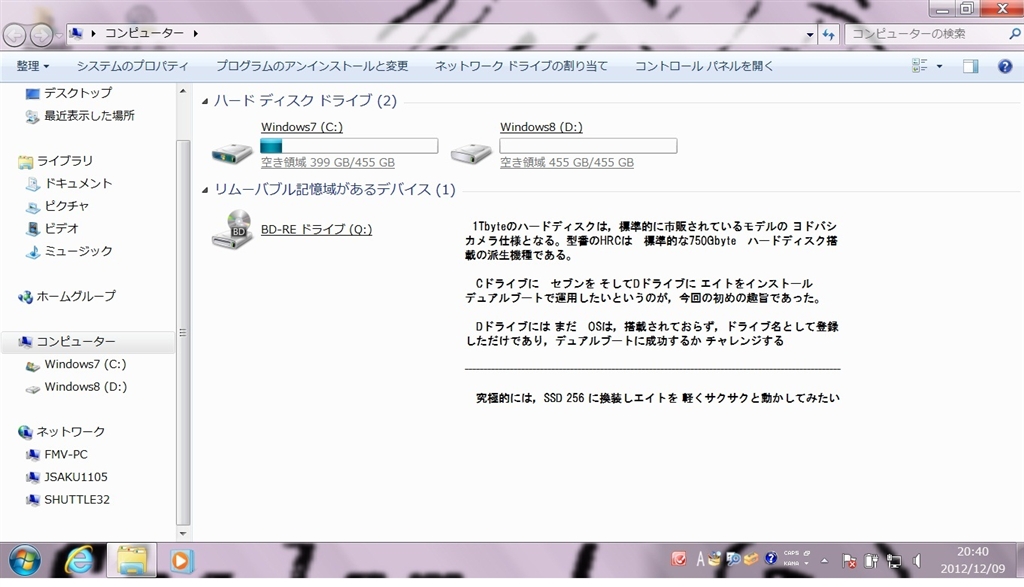The image size is (1024, 587).
Task: Click the navigation pane scroll down arrow
Action: click(x=183, y=533)
